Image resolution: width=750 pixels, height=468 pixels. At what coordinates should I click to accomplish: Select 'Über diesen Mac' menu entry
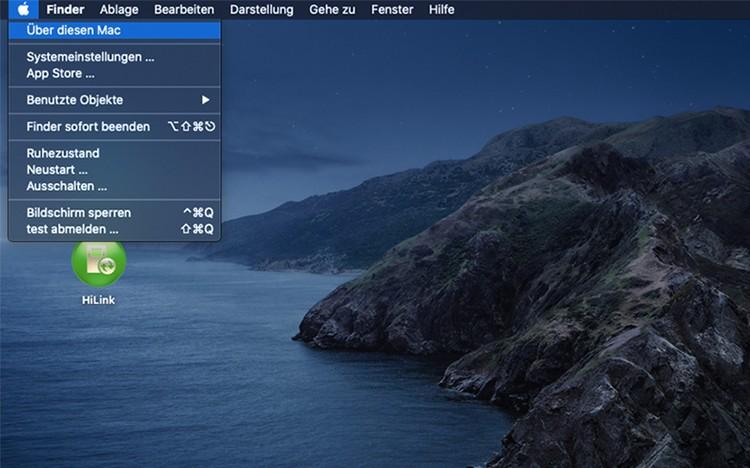pyautogui.click(x=73, y=30)
